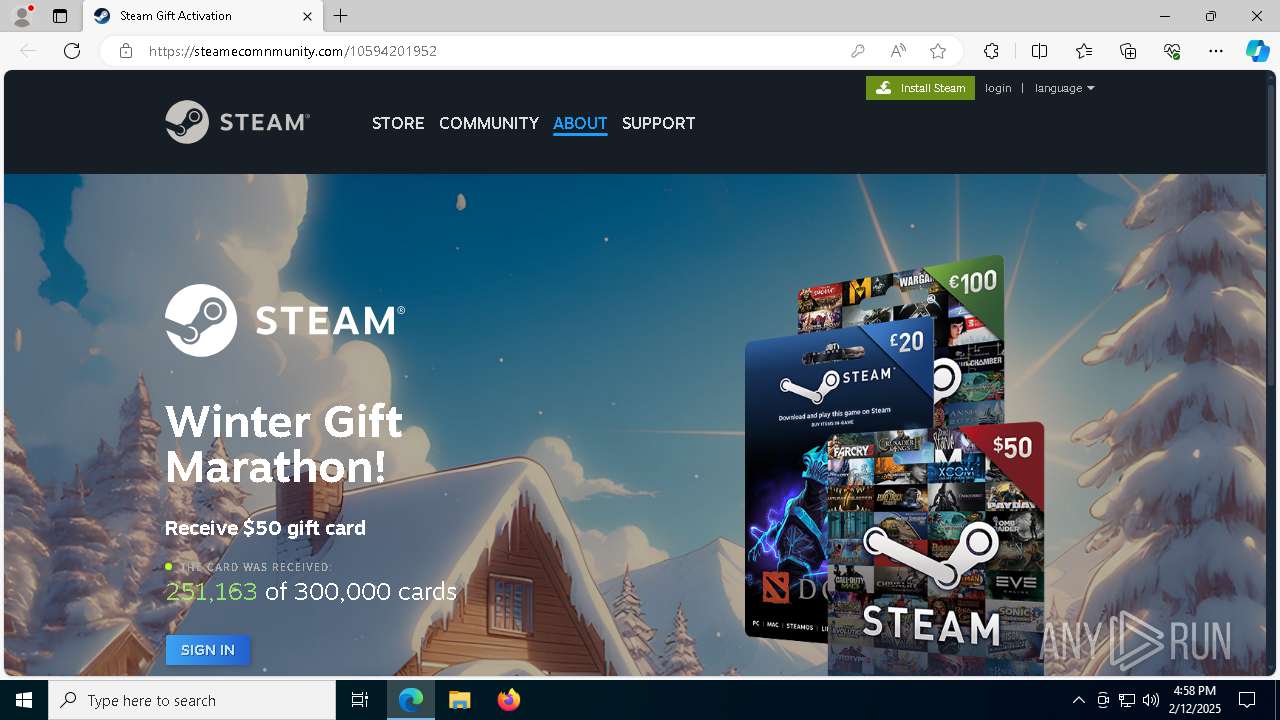Click the large Steam banner logo
Viewport: 1280px width, 720px height.
coord(285,320)
